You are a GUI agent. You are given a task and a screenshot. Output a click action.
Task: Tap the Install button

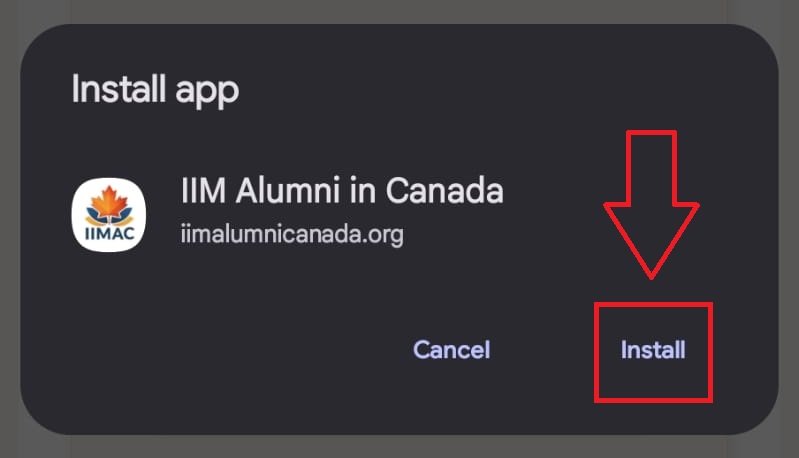pos(652,350)
